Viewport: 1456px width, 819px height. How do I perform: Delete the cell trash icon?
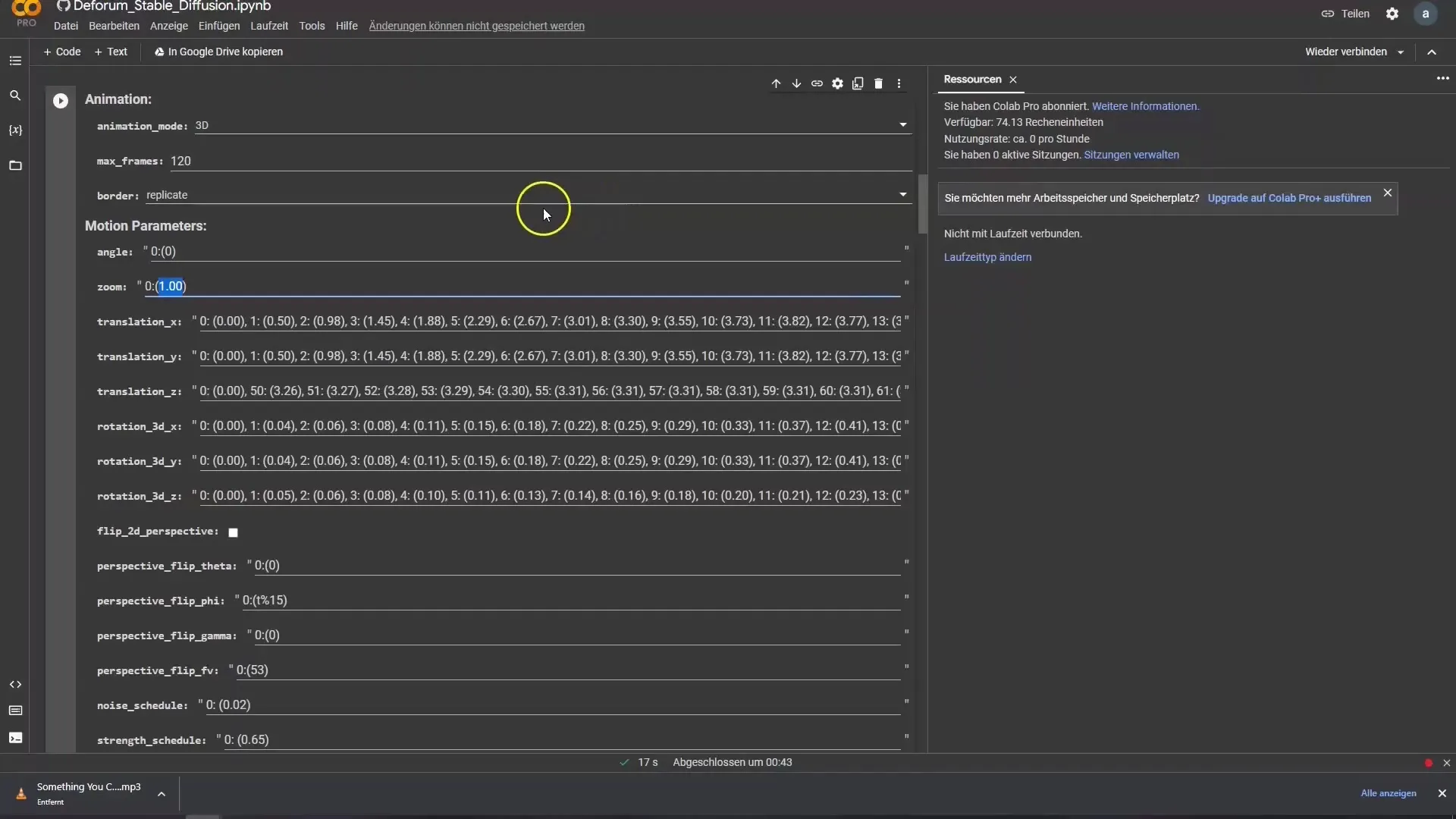tap(878, 83)
